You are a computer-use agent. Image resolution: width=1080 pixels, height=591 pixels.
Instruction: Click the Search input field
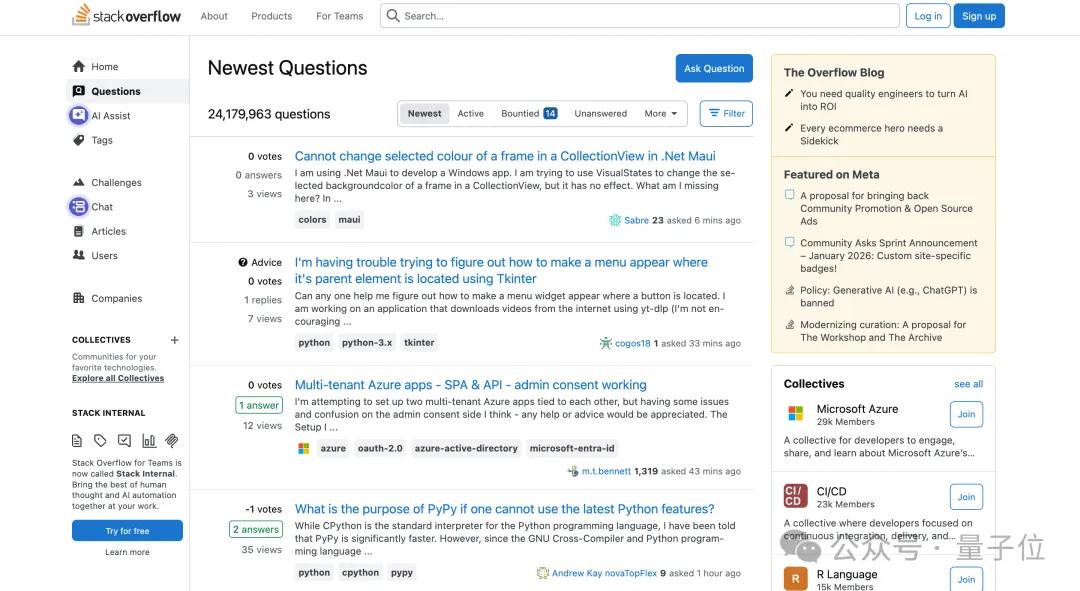640,16
